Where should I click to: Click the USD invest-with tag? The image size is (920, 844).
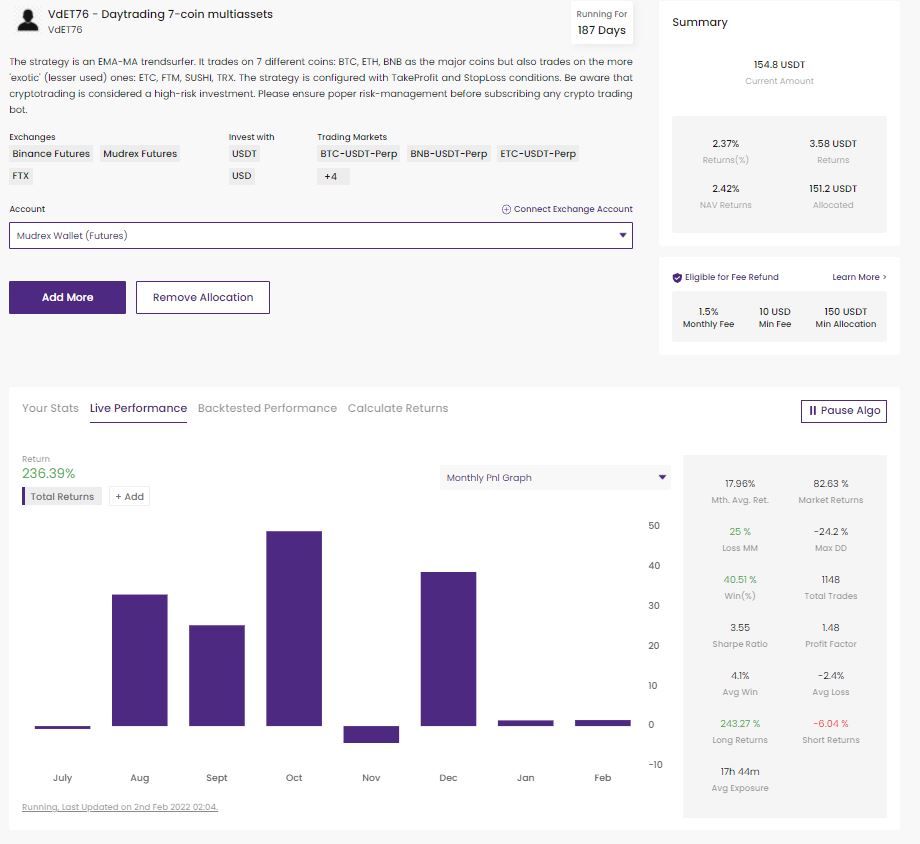242,176
